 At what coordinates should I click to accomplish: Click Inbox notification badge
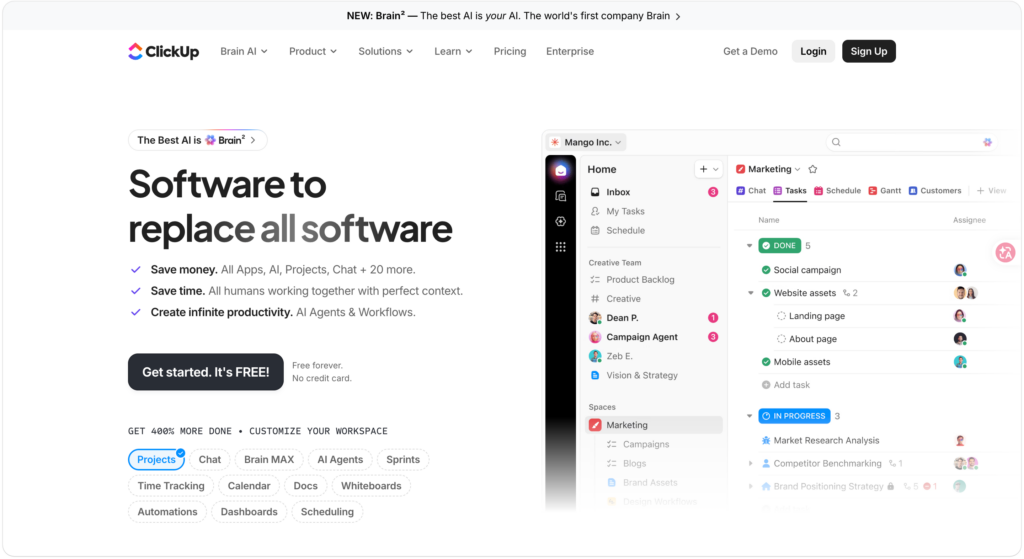tap(713, 192)
